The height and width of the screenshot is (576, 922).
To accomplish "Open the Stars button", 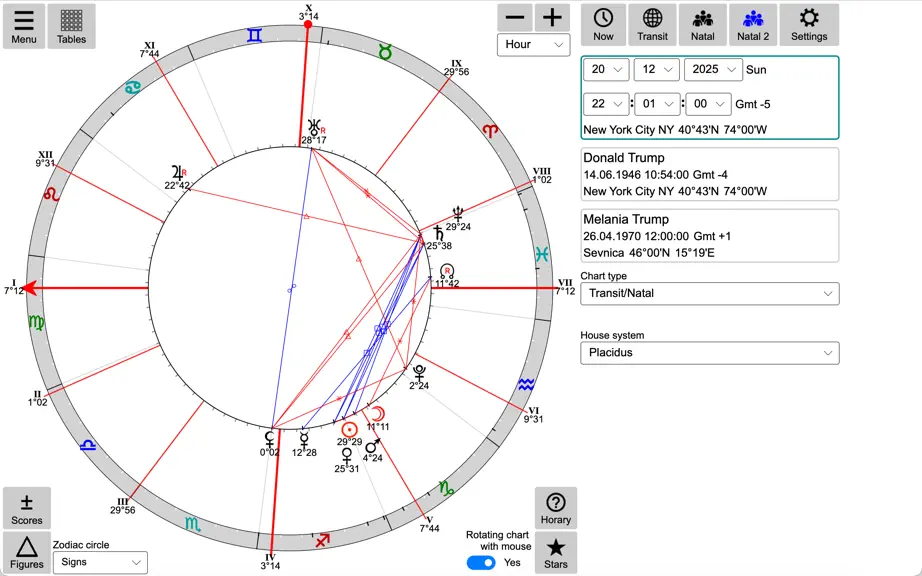I will click(x=556, y=553).
